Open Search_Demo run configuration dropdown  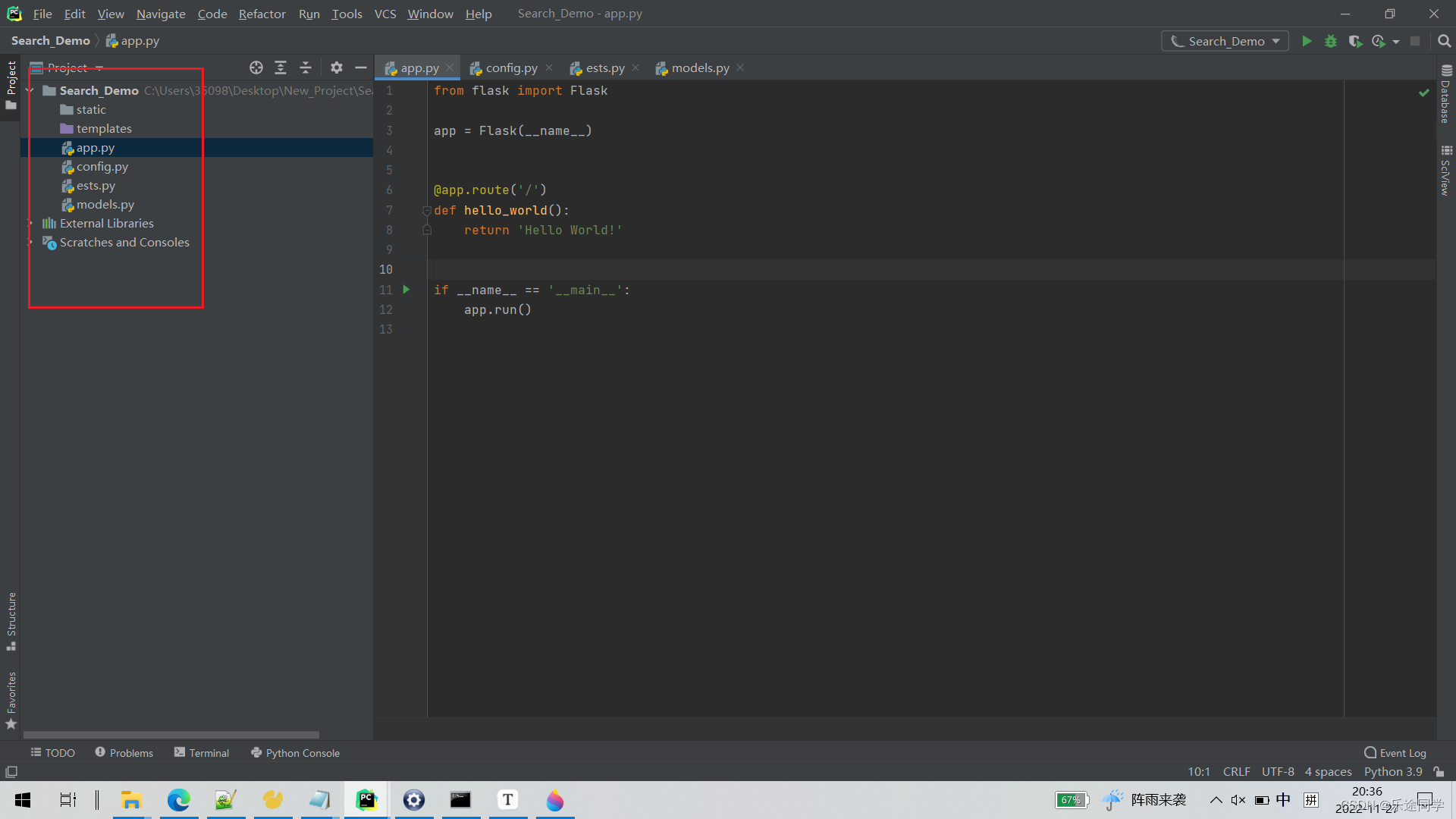coord(1225,41)
